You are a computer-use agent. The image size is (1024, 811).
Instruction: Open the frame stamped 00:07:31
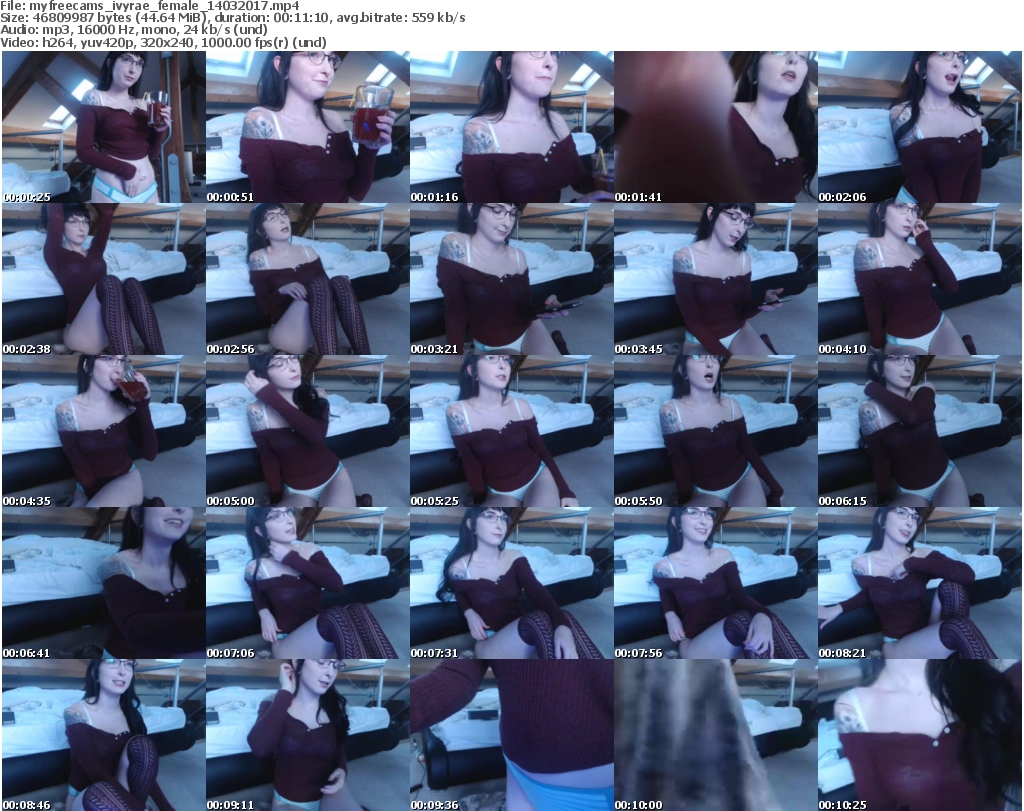click(x=511, y=583)
